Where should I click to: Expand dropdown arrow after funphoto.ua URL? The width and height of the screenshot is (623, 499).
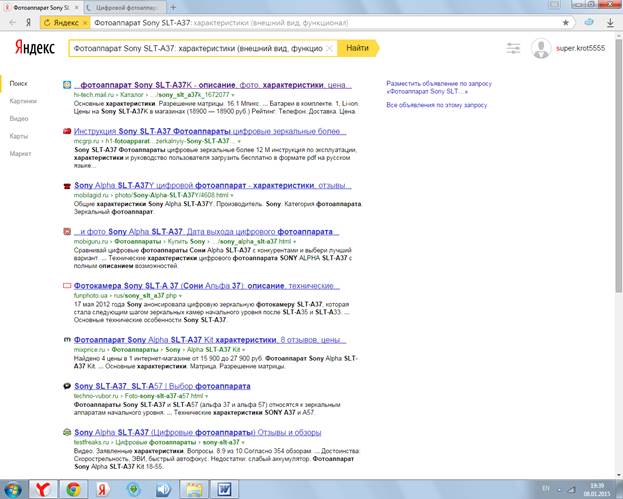(180, 296)
